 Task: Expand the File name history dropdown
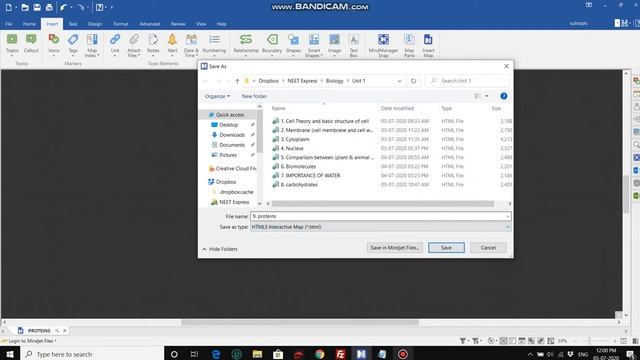pyautogui.click(x=508, y=216)
